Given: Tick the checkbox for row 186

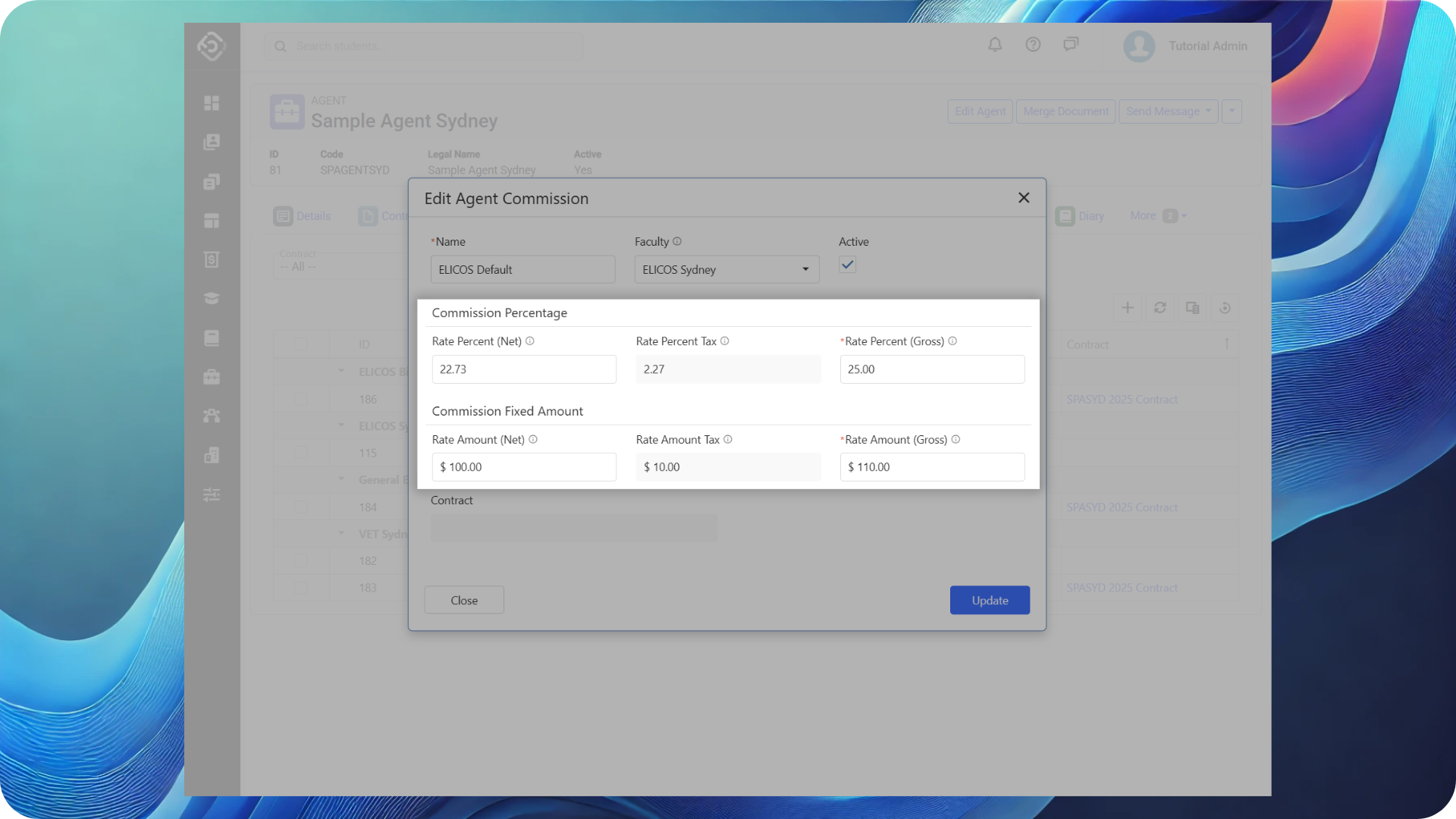Looking at the screenshot, I should (301, 399).
